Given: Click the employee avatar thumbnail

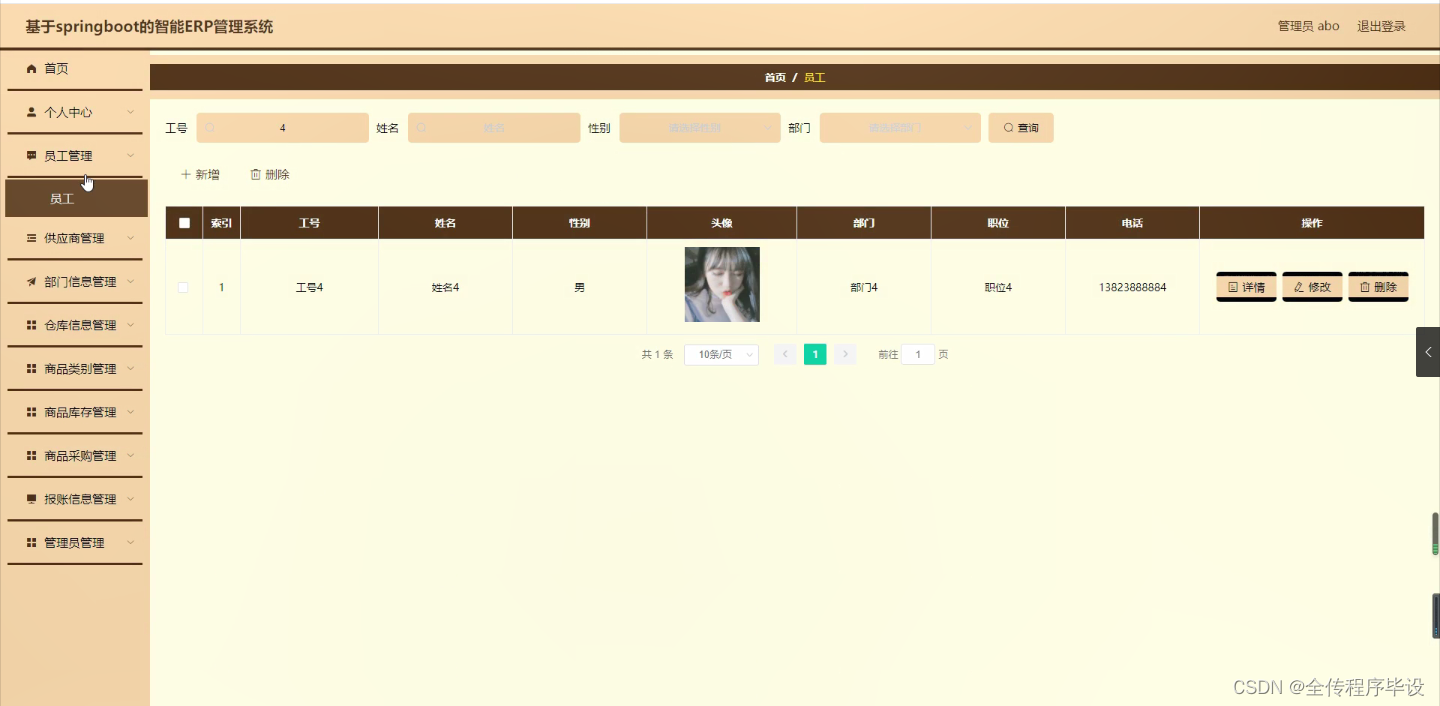Looking at the screenshot, I should point(721,285).
